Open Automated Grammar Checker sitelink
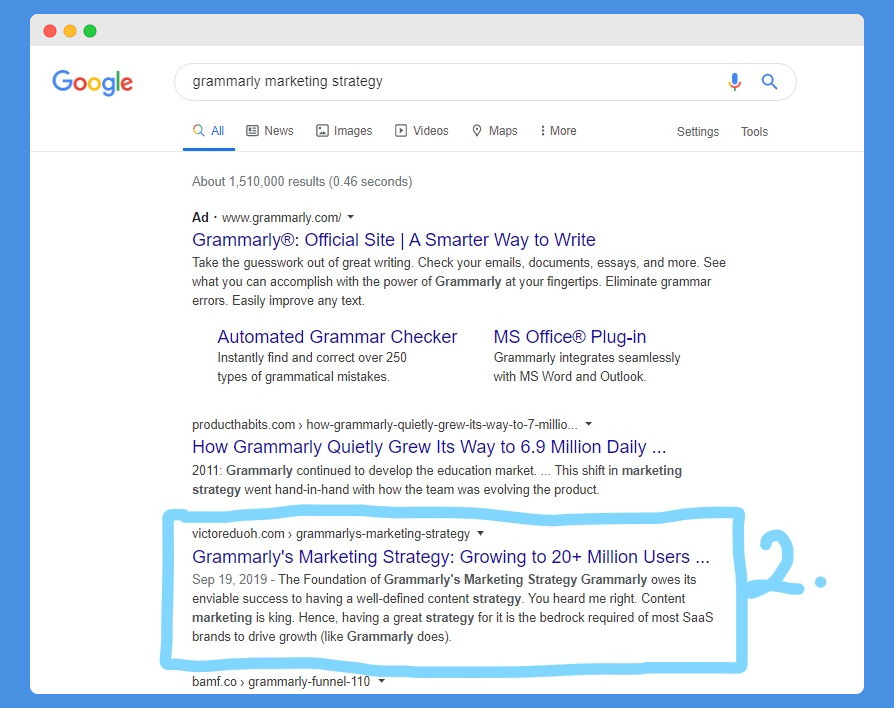This screenshot has width=894, height=708. point(337,337)
